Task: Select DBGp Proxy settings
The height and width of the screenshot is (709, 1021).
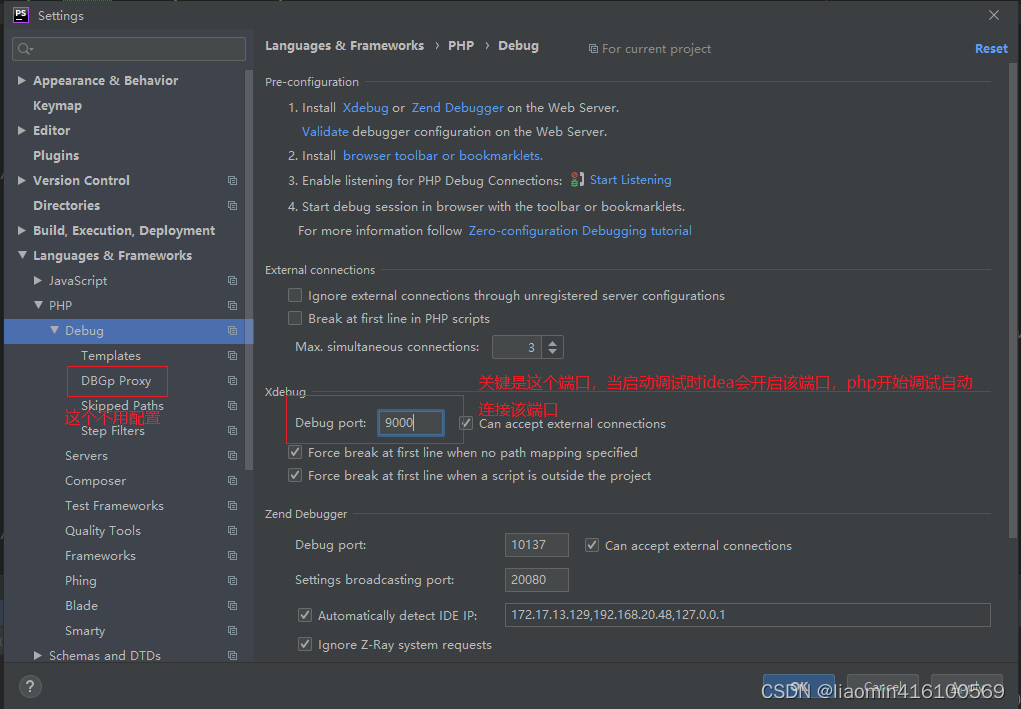Action: click(116, 381)
